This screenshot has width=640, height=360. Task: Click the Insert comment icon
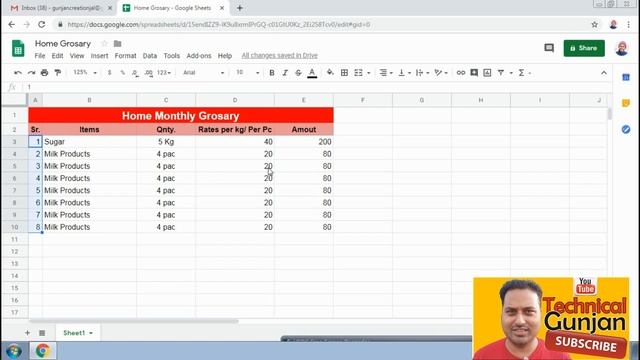pyautogui.click(x=474, y=73)
